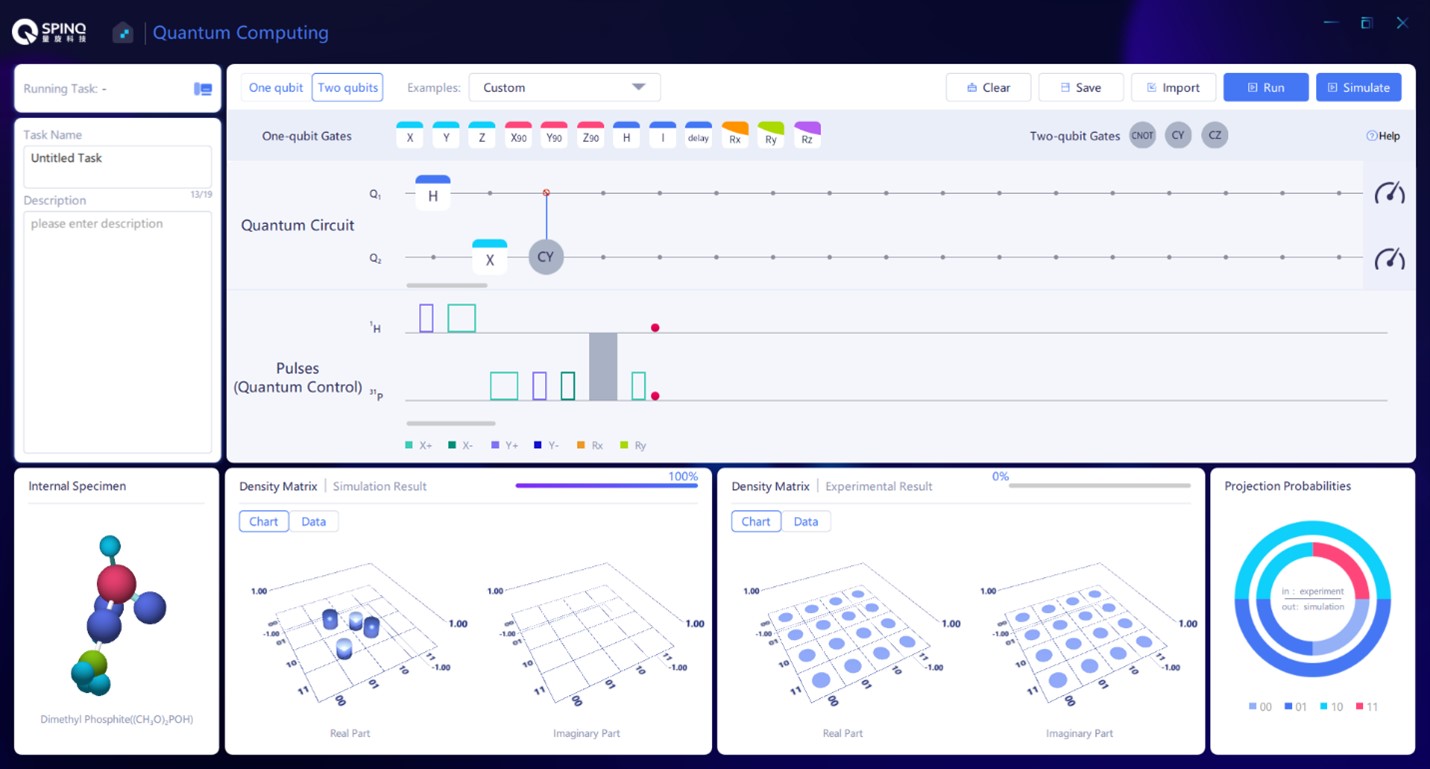The width and height of the screenshot is (1430, 769).
Task: Click the X+ pulse legend swatch
Action: 409,445
